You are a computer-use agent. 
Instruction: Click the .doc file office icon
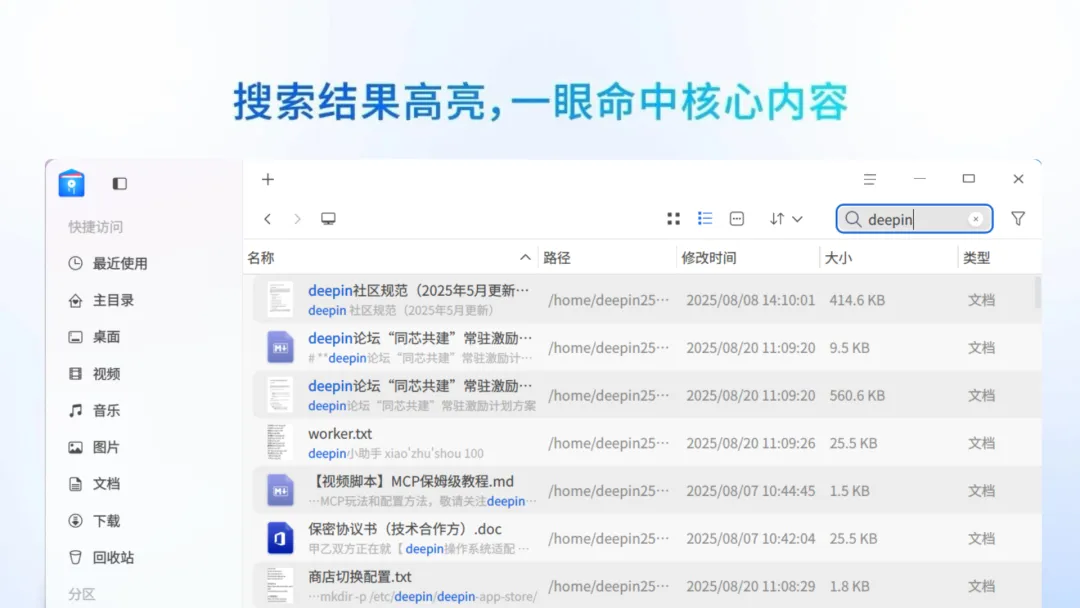point(280,538)
